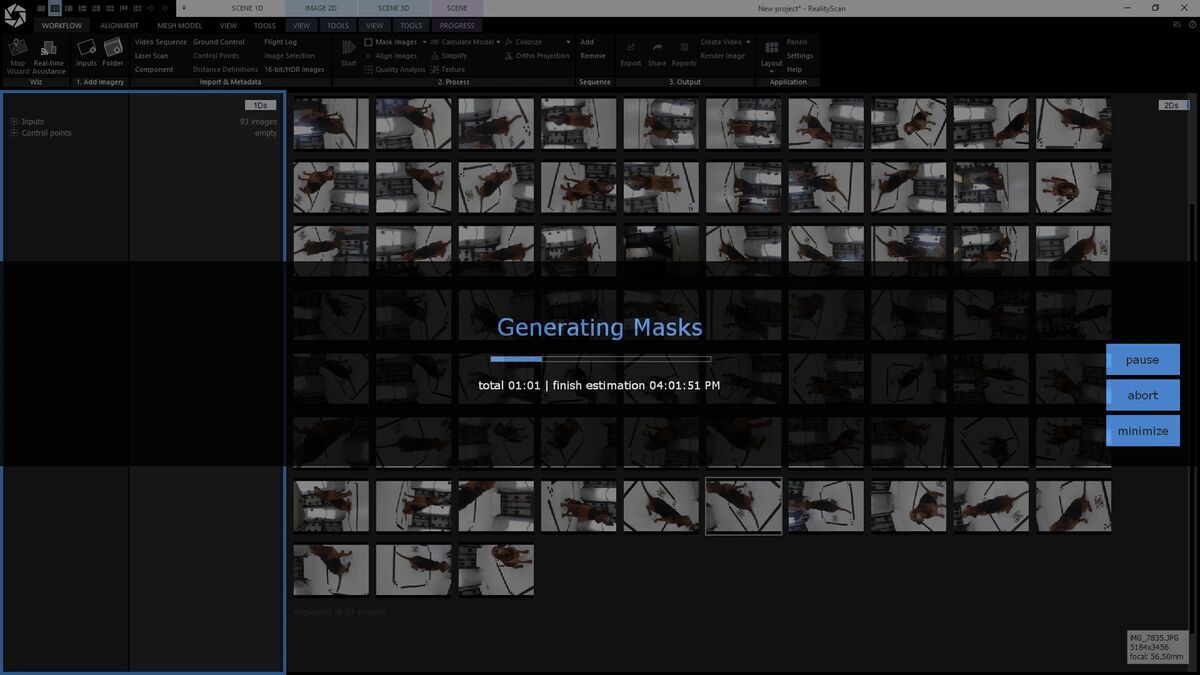Expand the Inputs tree node

pos(14,122)
